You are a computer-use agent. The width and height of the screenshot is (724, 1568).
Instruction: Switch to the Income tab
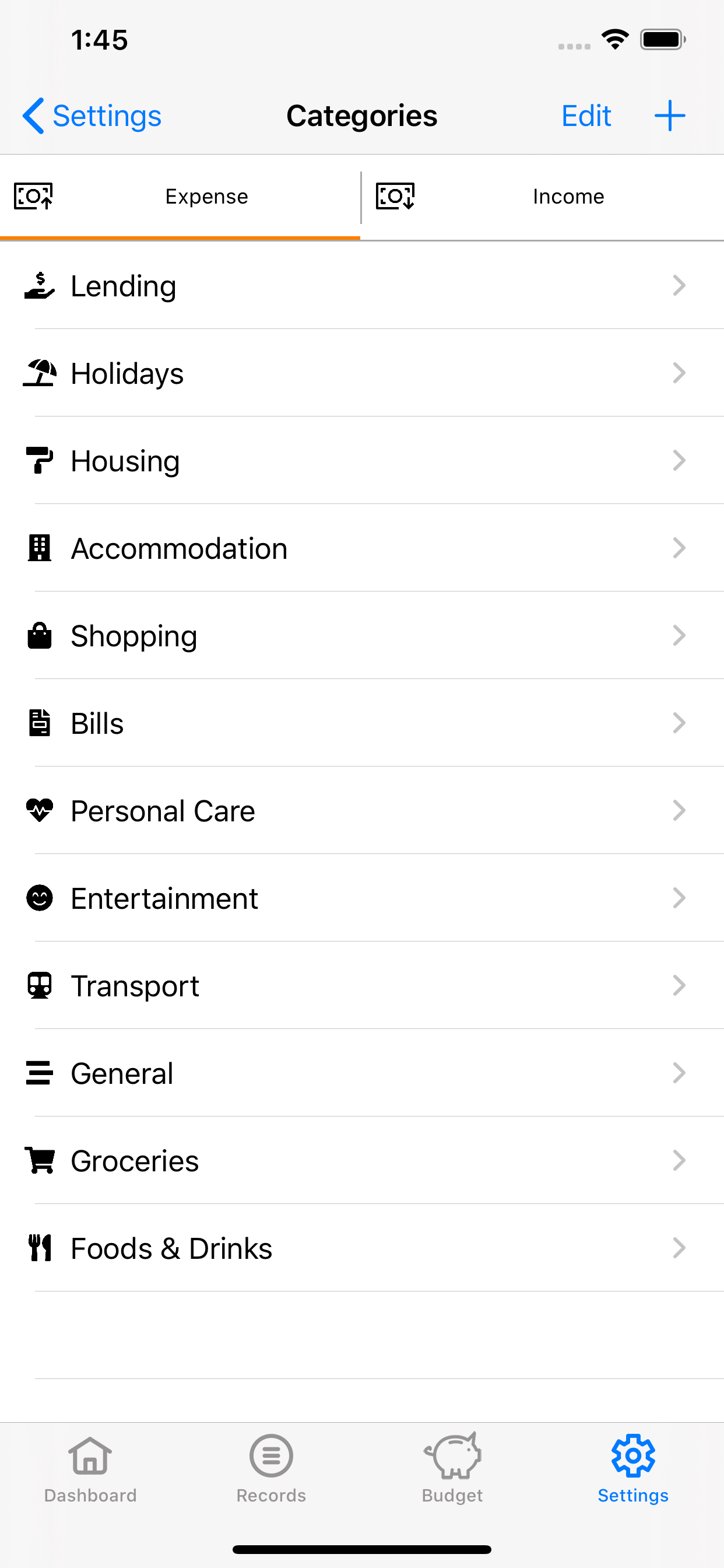tap(543, 197)
